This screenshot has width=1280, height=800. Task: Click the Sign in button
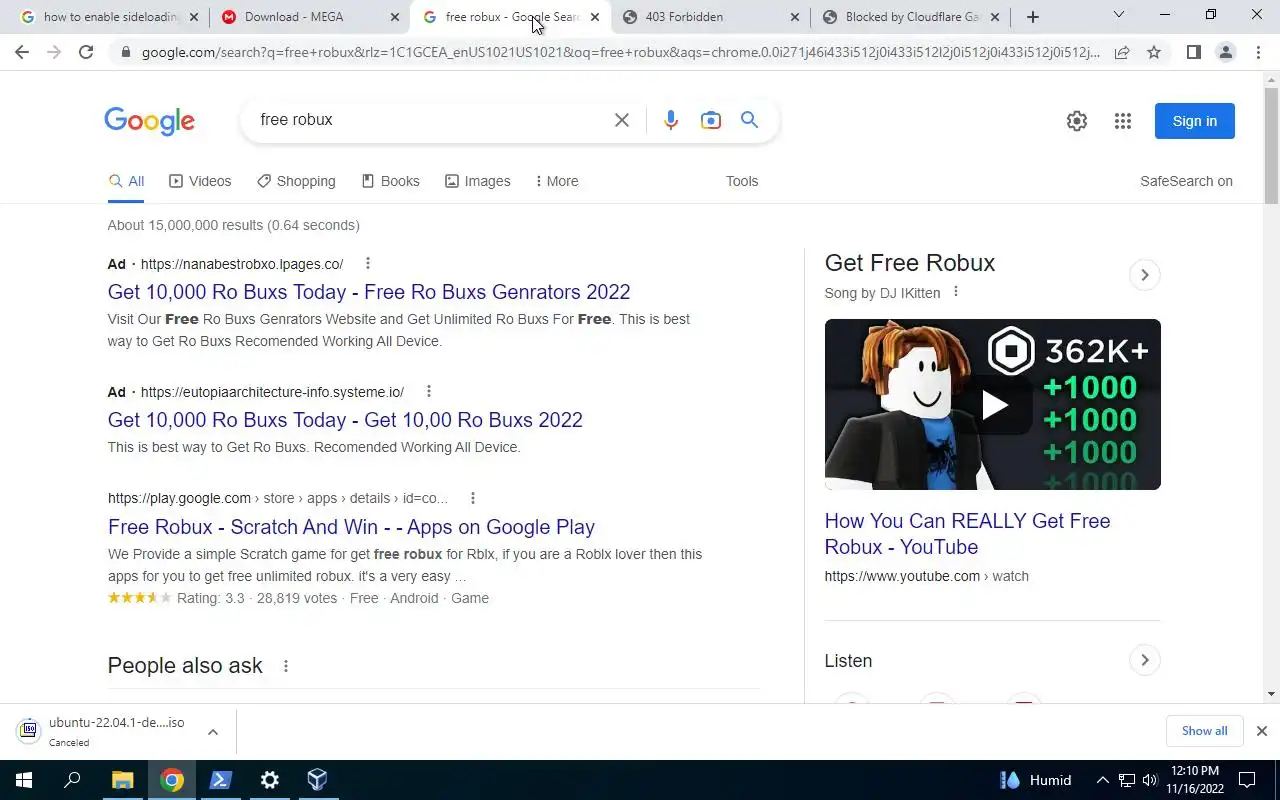[1194, 121]
